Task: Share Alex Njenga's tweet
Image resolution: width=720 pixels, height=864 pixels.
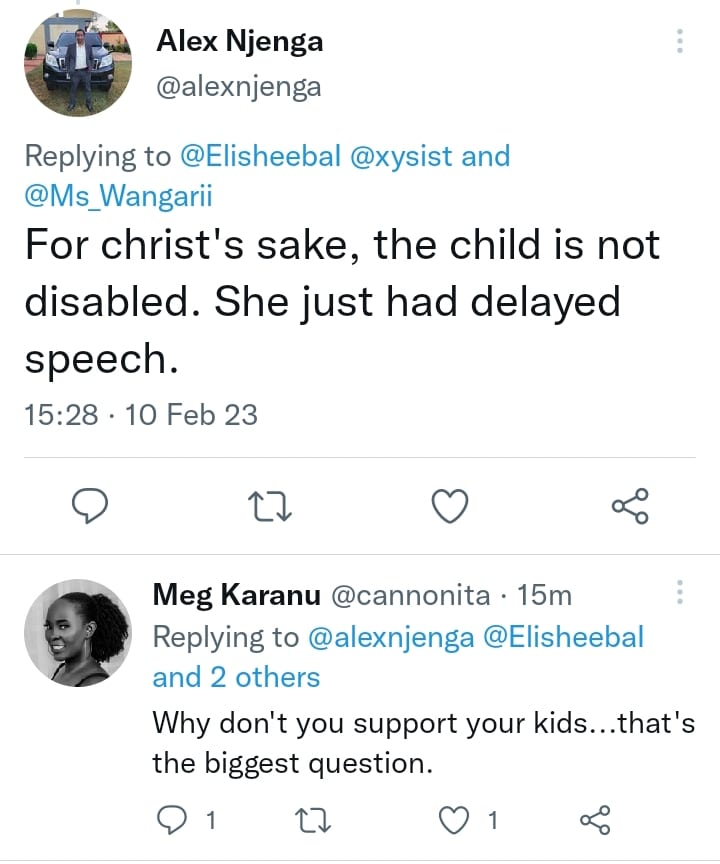Action: 630,507
